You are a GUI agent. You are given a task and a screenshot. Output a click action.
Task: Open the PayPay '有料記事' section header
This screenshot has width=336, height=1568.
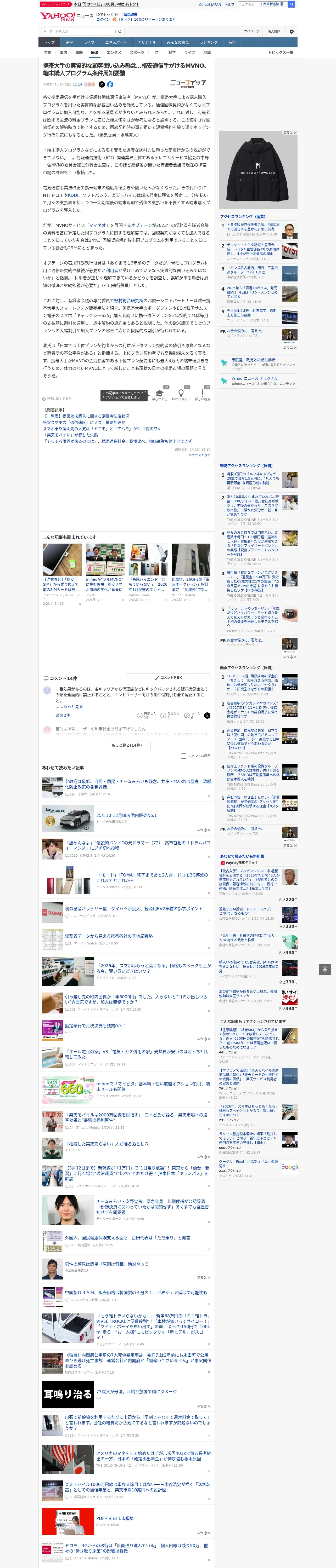click(x=242, y=856)
